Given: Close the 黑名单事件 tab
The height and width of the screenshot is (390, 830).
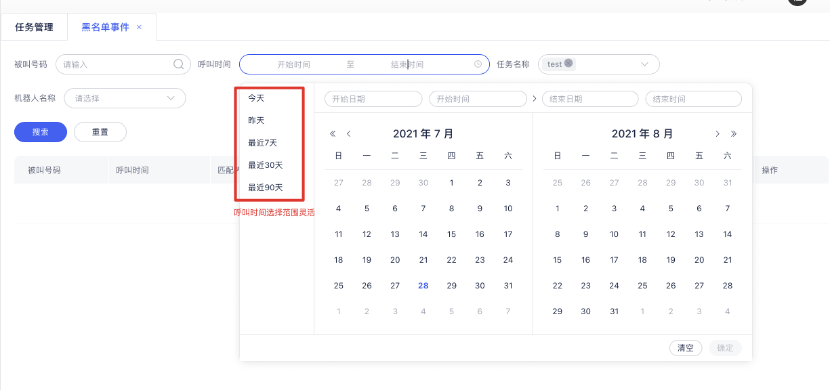Looking at the screenshot, I should [x=139, y=28].
